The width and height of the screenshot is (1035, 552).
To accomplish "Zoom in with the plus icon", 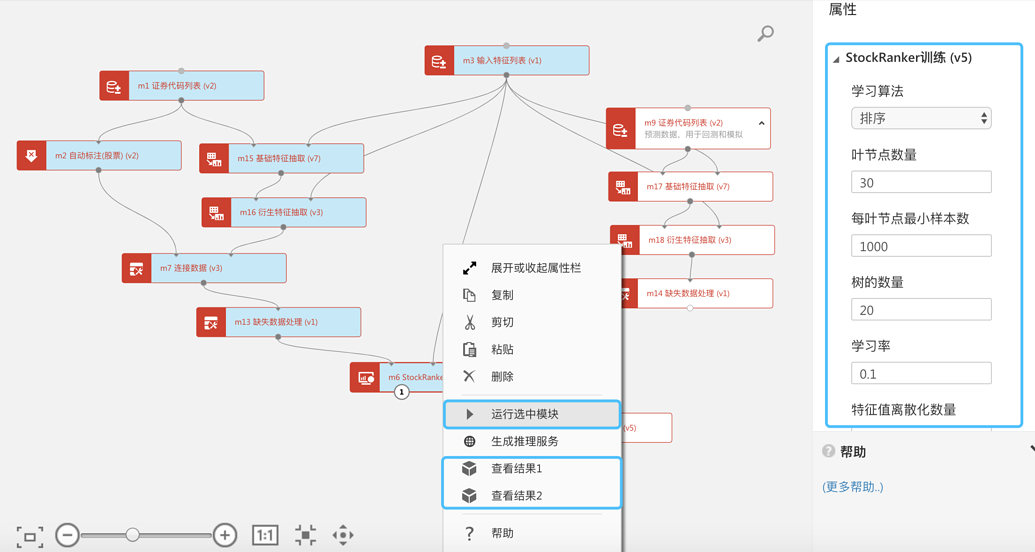I will click(225, 535).
